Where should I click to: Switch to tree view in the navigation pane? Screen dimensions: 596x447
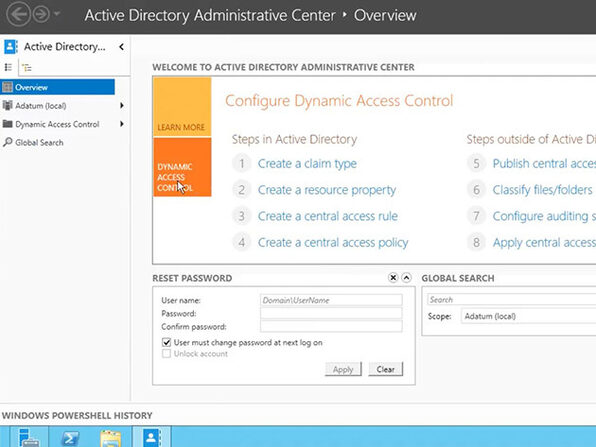pyautogui.click(x=27, y=68)
